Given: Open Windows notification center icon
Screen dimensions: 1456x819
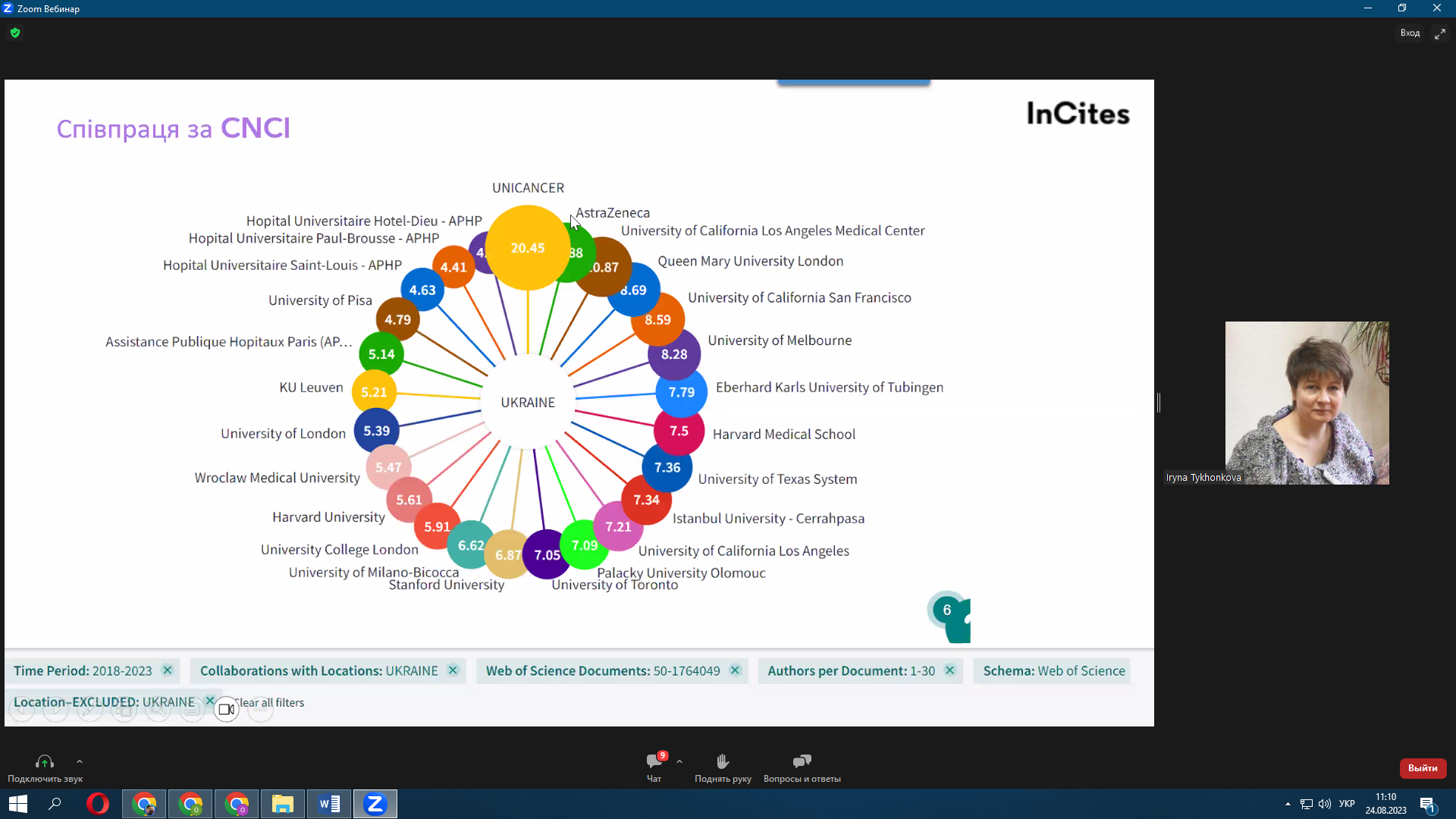Looking at the screenshot, I should (1427, 805).
